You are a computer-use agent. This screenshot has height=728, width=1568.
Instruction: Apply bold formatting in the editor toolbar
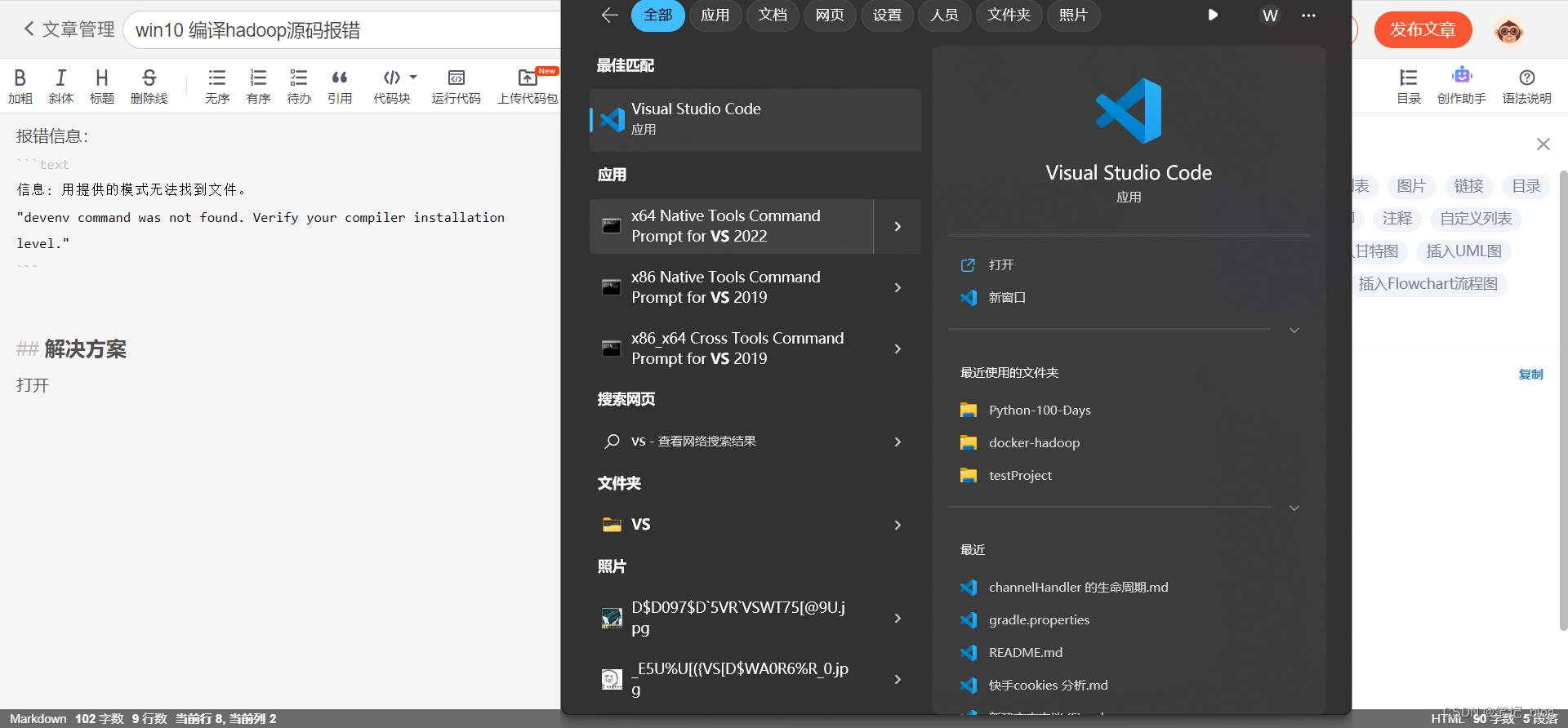[x=20, y=87]
